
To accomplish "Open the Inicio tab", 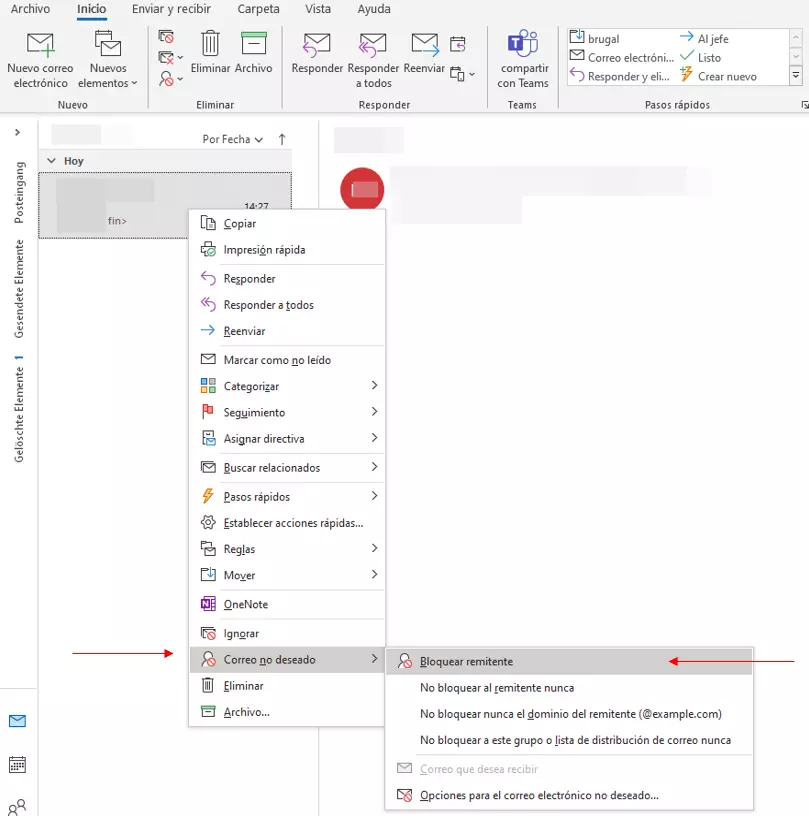I will (92, 9).
